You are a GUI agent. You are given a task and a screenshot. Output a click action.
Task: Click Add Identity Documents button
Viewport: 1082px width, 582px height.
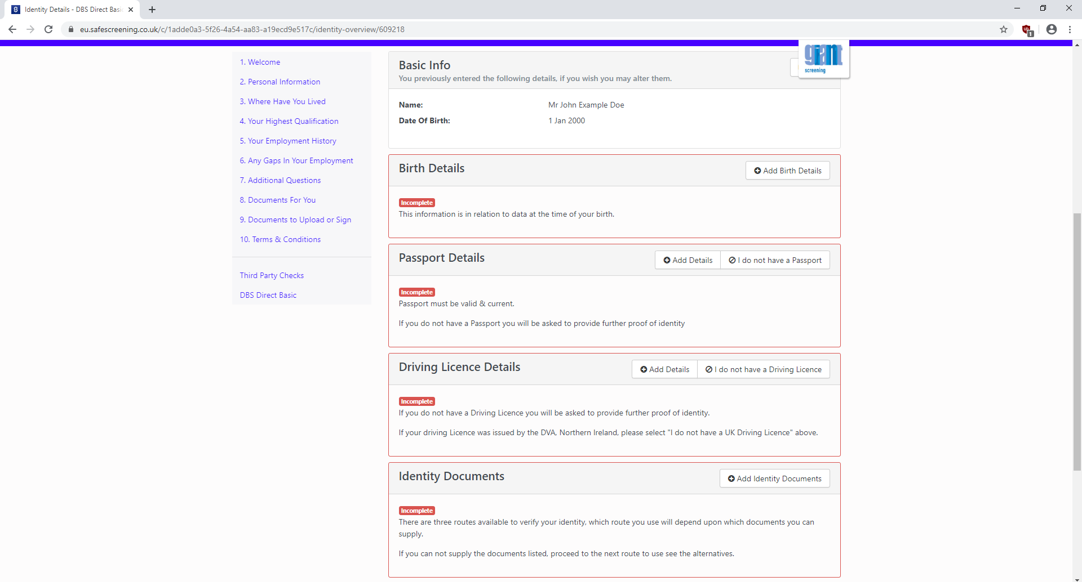coord(774,478)
